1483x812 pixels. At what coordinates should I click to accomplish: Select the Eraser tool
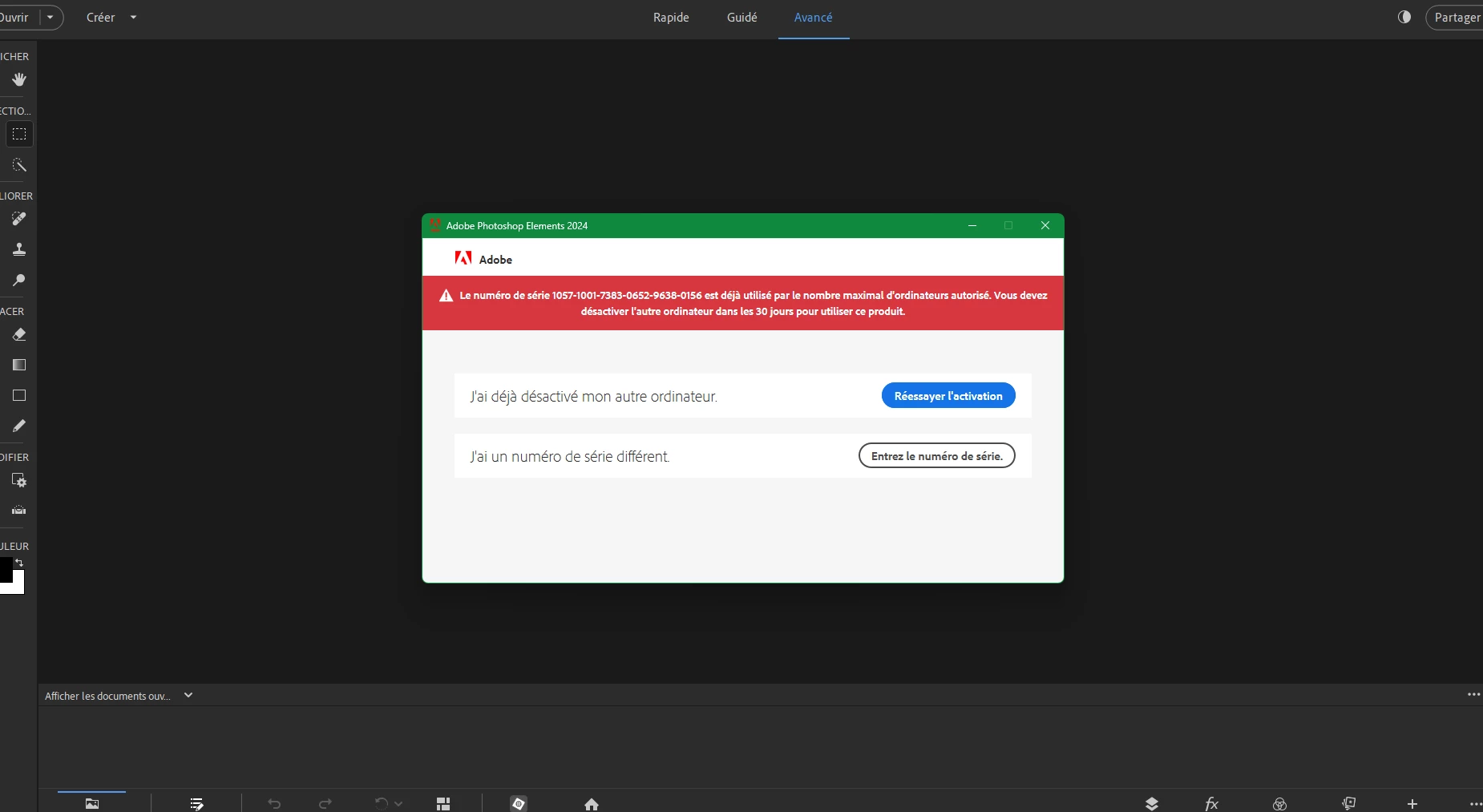(x=19, y=334)
